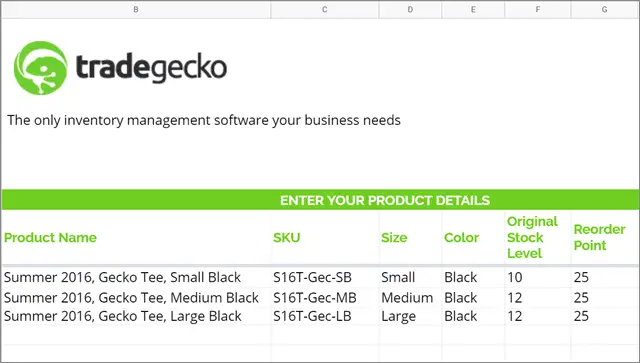Viewport: 640px width, 363px height.
Task: Click the Medium size cell
Action: point(410,297)
